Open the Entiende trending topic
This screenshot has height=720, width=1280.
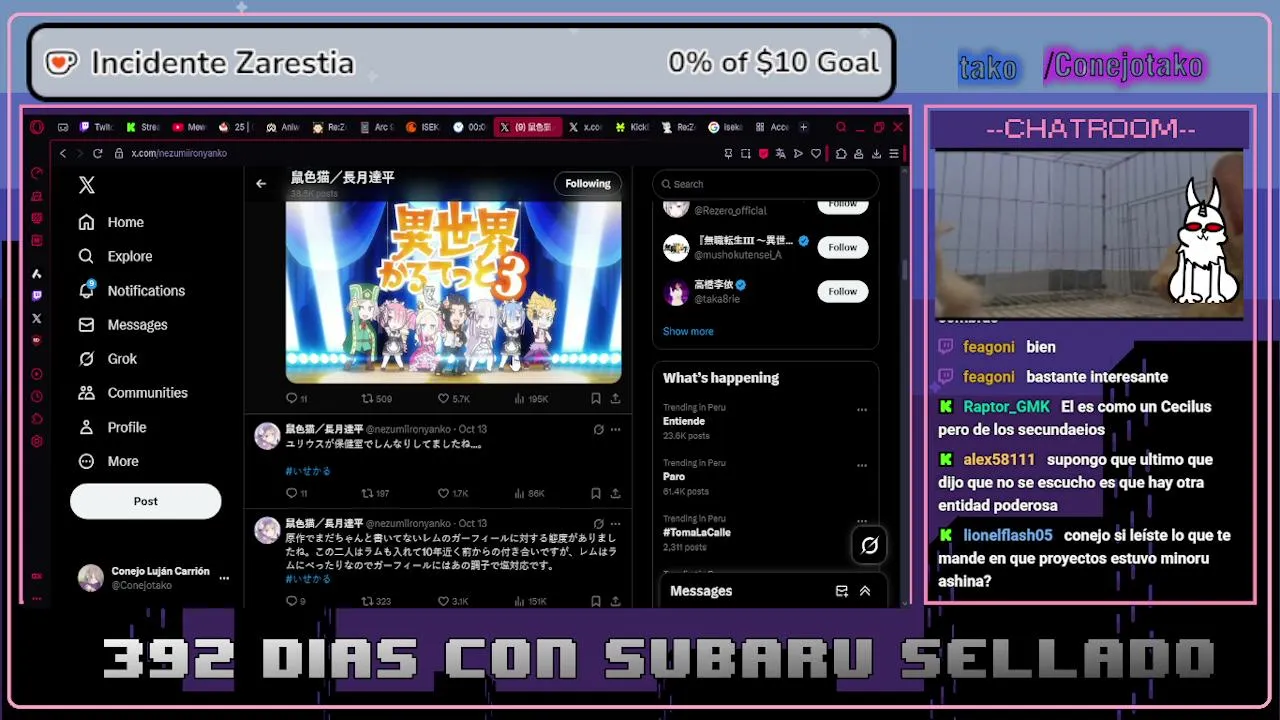(684, 421)
